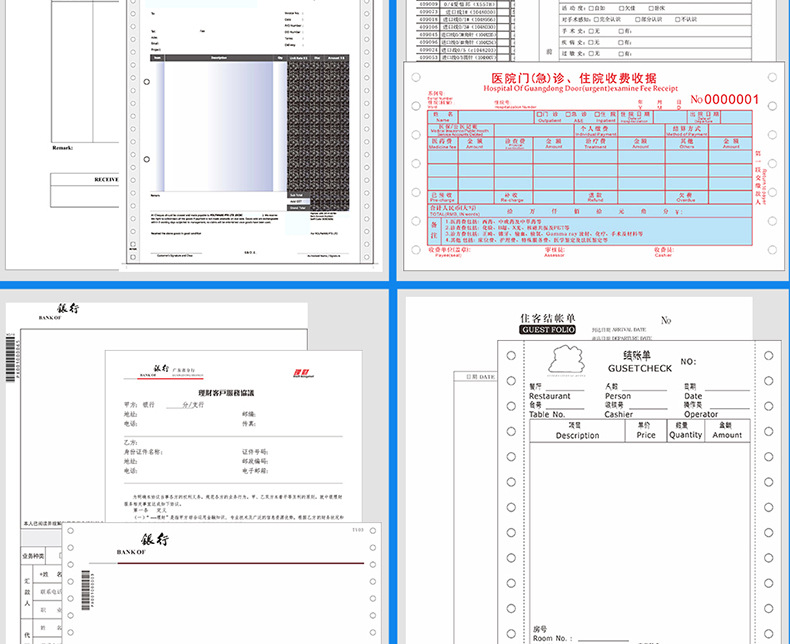The image size is (790, 644).
Task: Click the 日期 DATE label behind guest check
Action: click(480, 377)
